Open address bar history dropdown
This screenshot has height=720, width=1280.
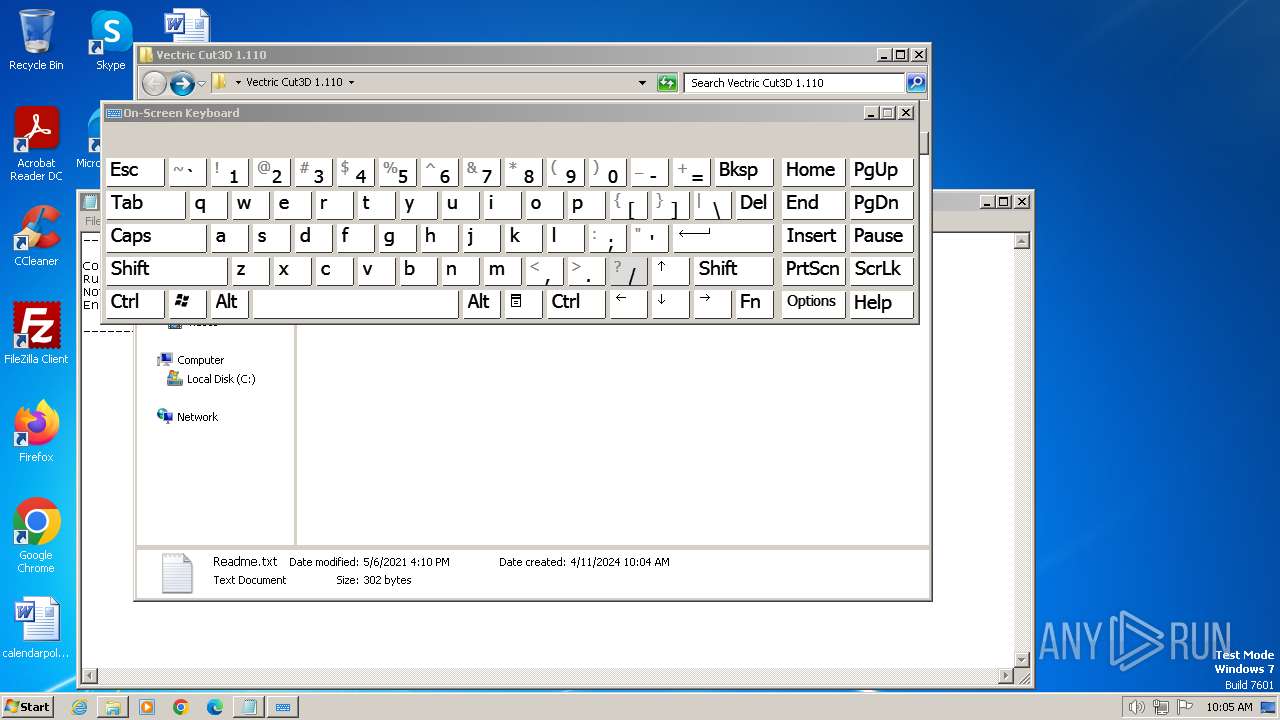pyautogui.click(x=642, y=83)
